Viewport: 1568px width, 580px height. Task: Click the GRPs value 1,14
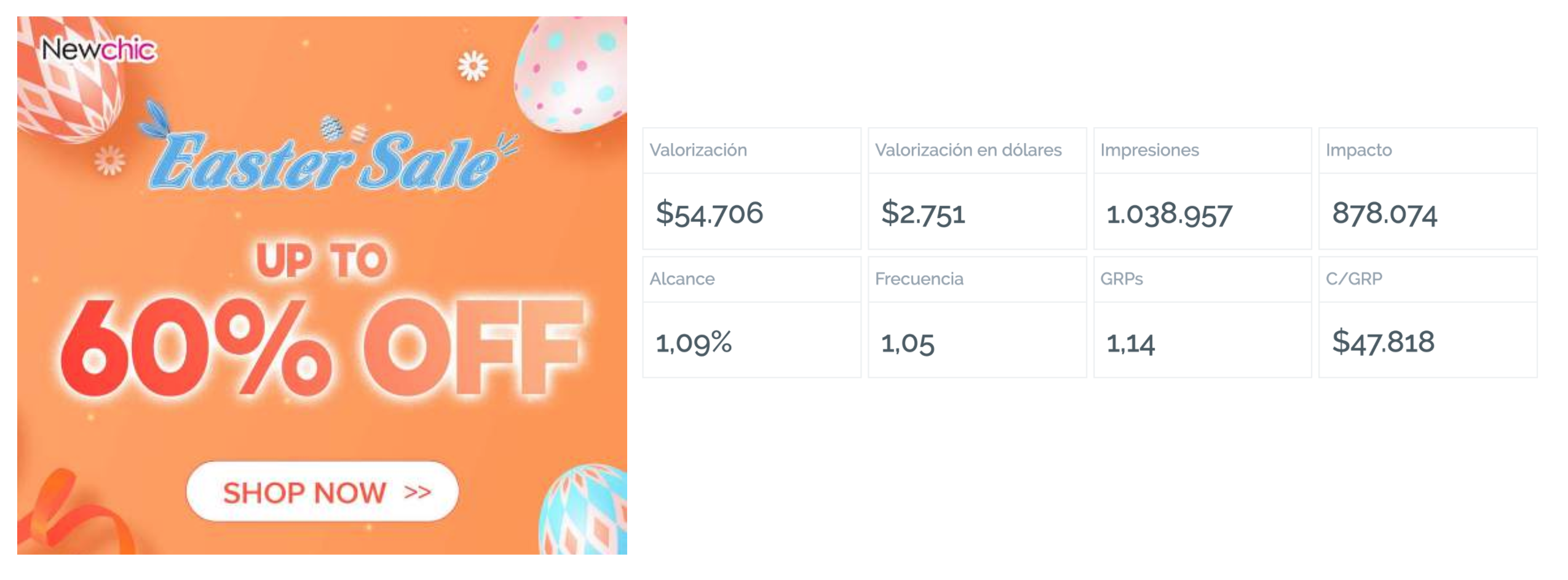(1130, 342)
